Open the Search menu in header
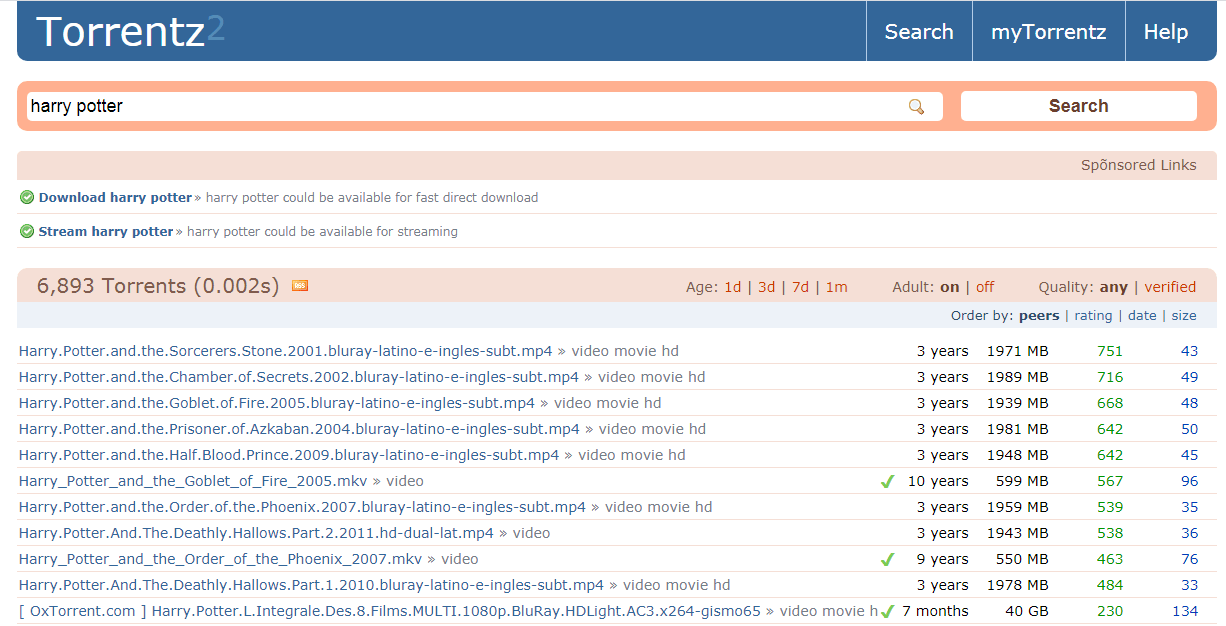The height and width of the screenshot is (626, 1226). (919, 31)
